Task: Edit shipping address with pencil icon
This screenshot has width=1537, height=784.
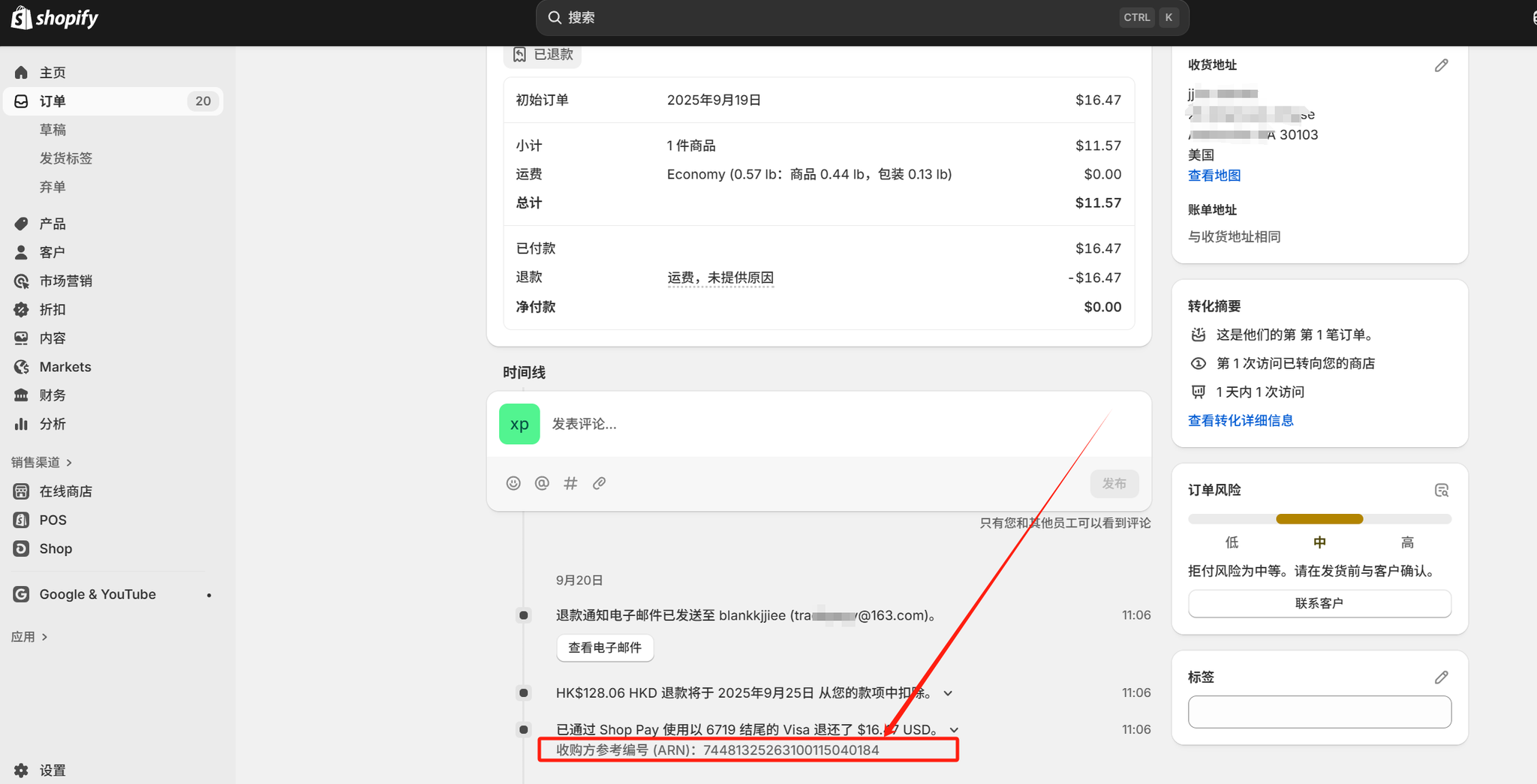Action: tap(1441, 66)
